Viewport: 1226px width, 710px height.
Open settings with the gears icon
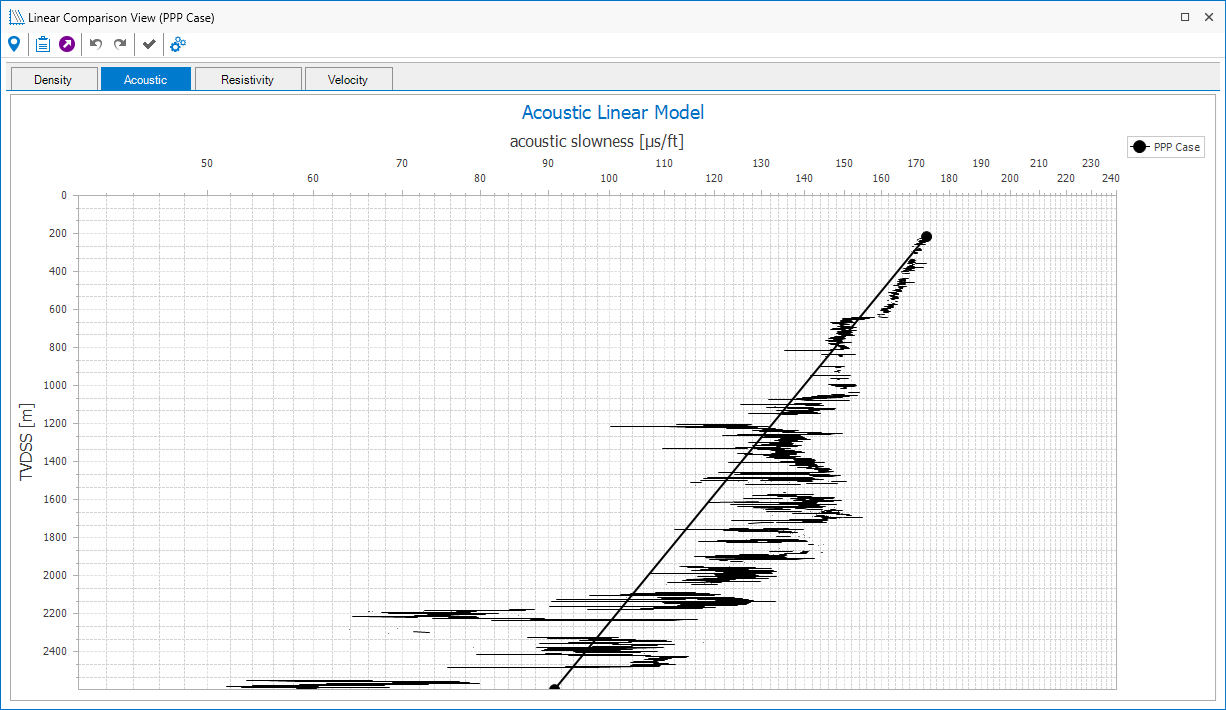pos(178,44)
